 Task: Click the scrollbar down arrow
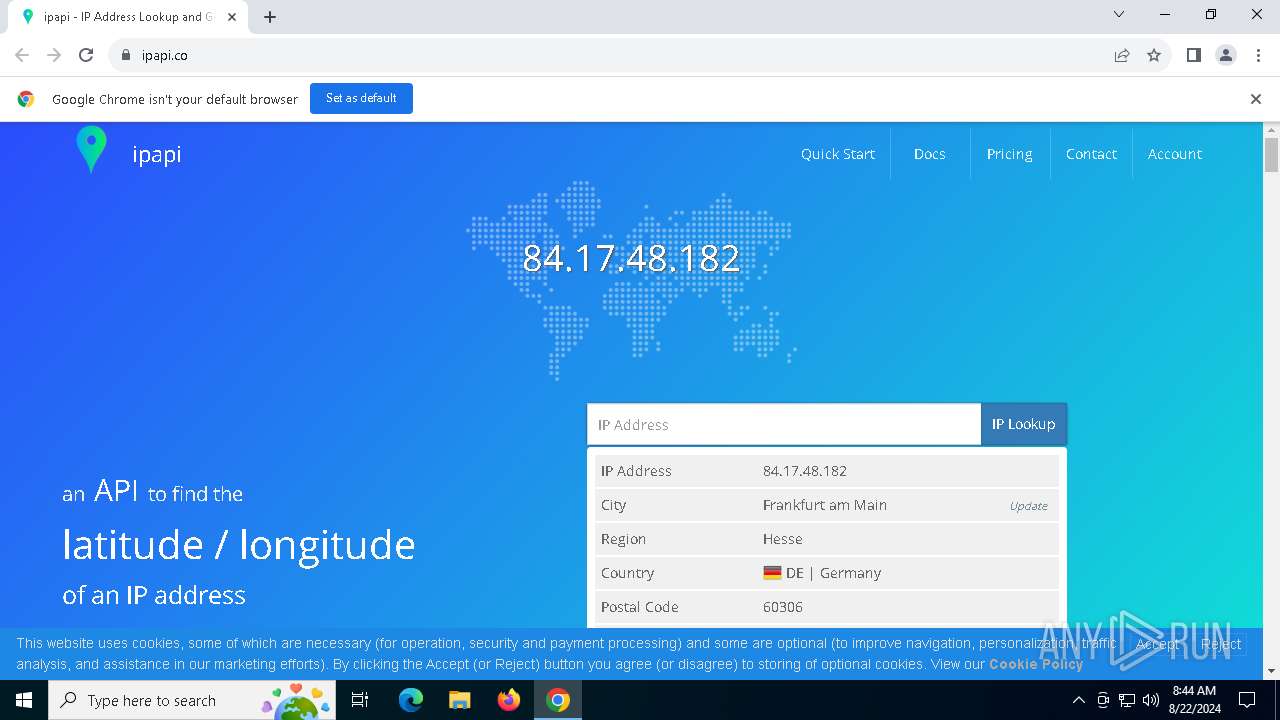[x=1271, y=671]
